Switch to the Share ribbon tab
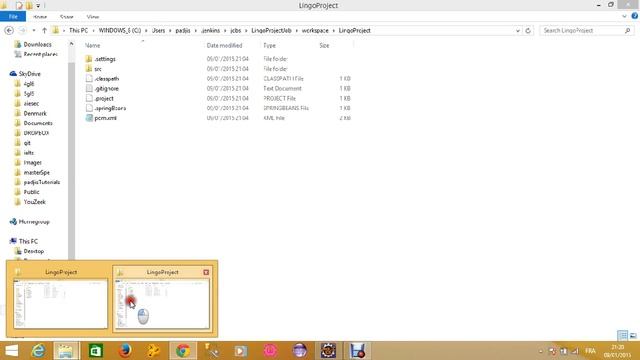Screen dimensions: 640x360 pos(67,17)
